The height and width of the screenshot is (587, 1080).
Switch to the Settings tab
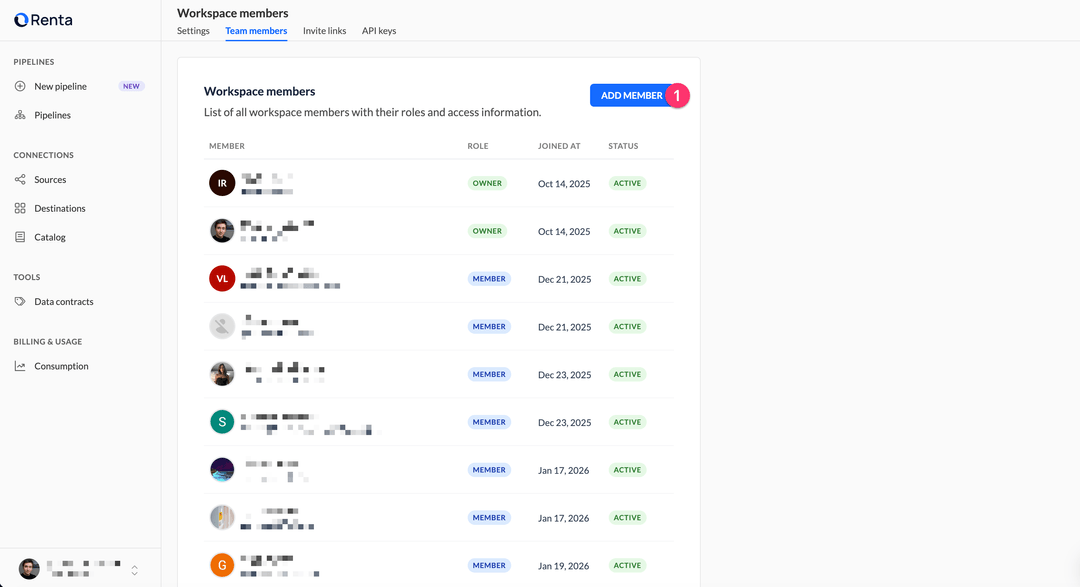click(x=193, y=31)
